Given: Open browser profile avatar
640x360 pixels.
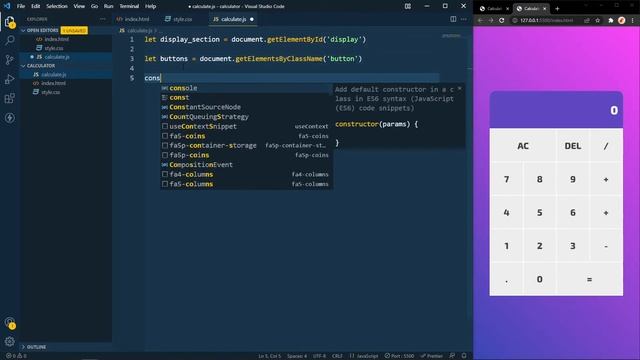Looking at the screenshot, I should coord(622,20).
